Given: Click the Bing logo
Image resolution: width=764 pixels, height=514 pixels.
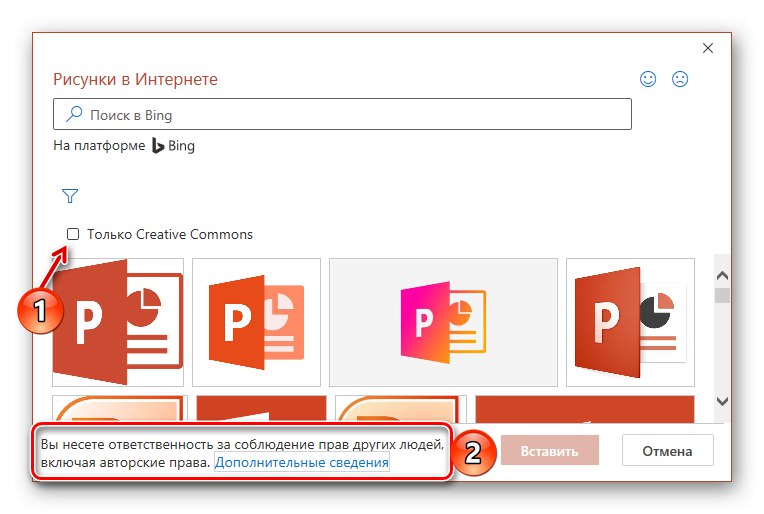Looking at the screenshot, I should pos(173,146).
